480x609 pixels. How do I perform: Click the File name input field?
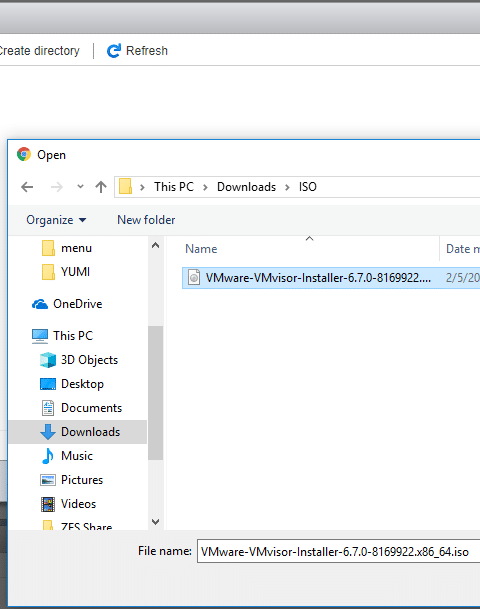pos(338,552)
